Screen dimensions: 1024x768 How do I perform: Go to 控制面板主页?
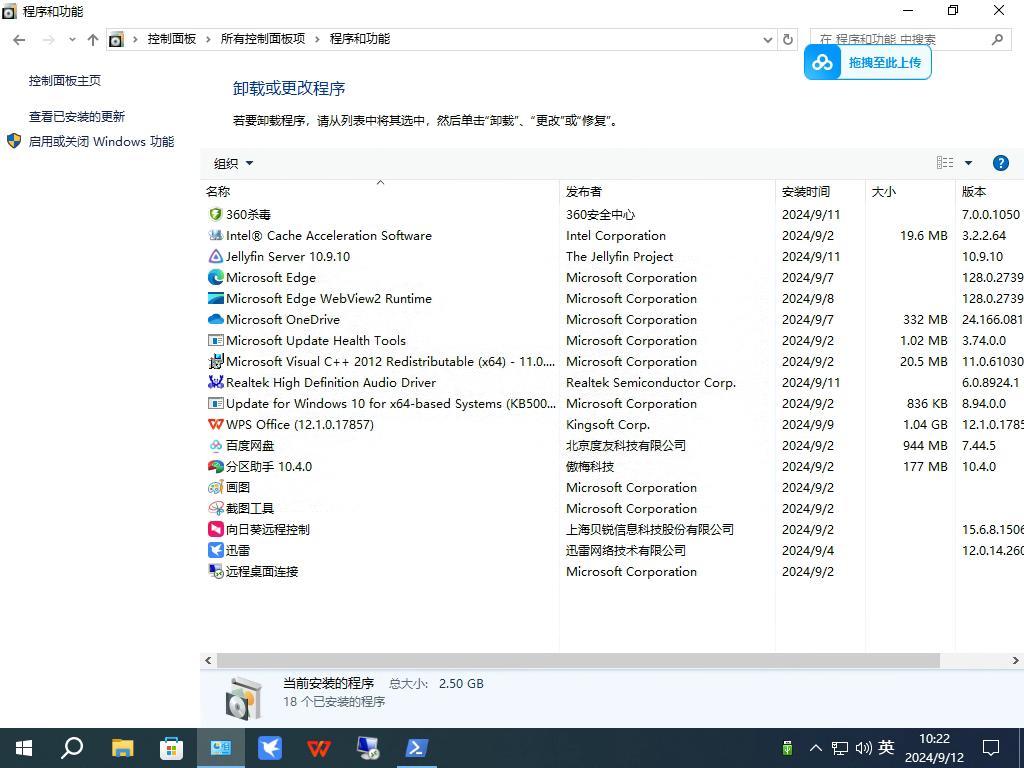pos(65,80)
